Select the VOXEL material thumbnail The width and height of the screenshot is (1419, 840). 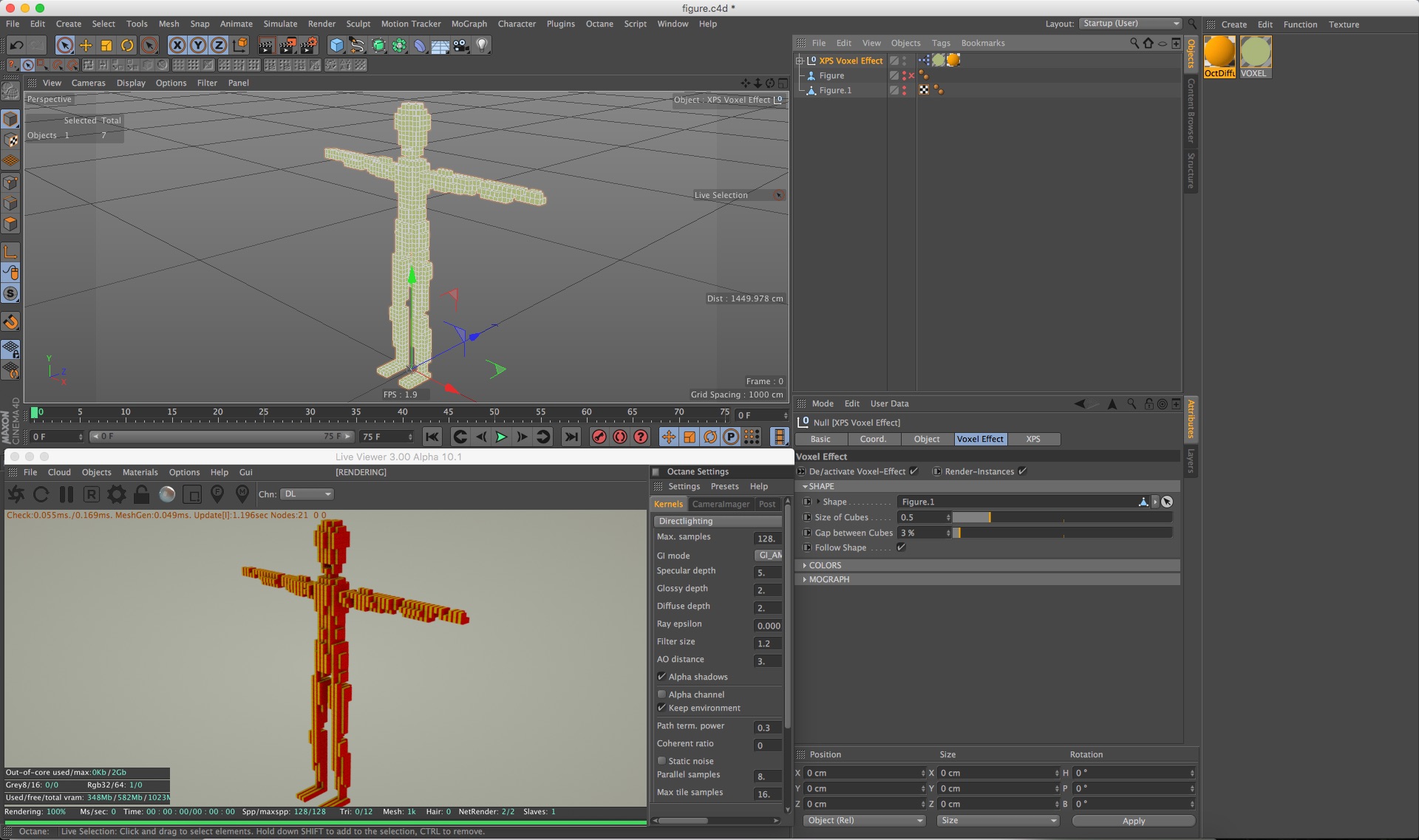[1255, 53]
